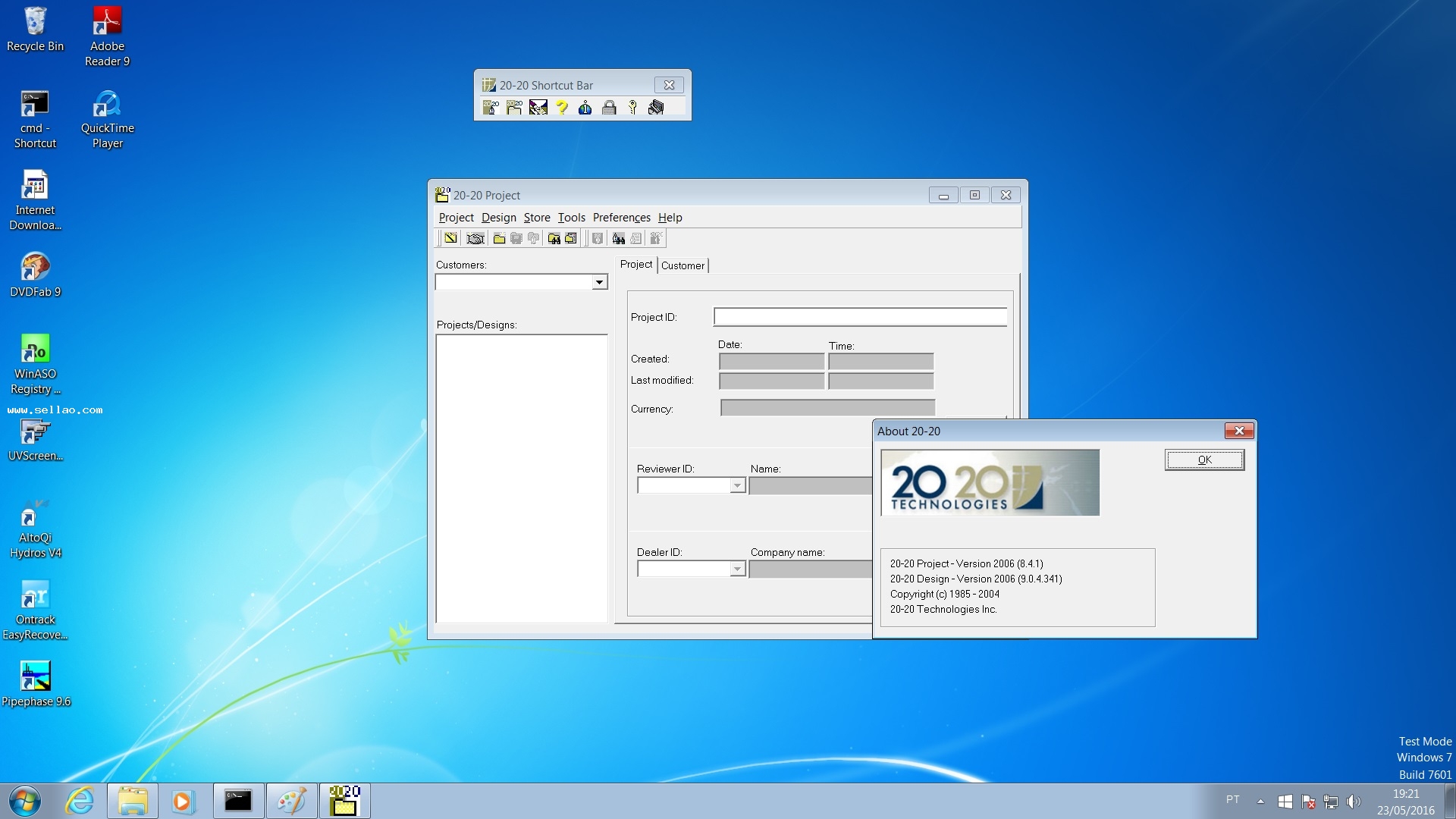
Task: Open the Design menu
Action: pos(498,218)
